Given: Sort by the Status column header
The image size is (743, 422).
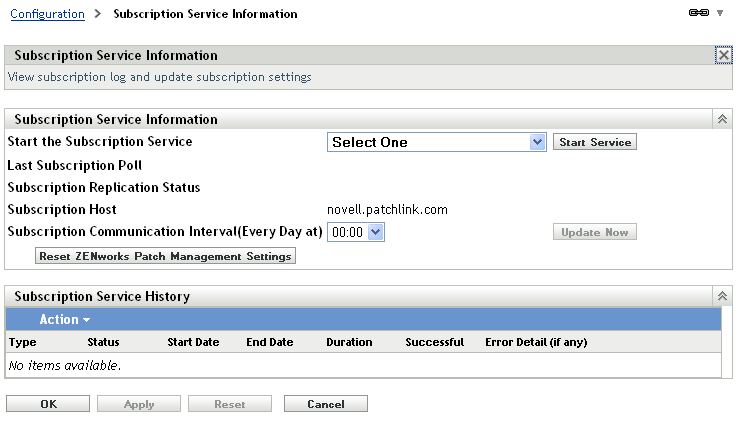Looking at the screenshot, I should point(103,342).
